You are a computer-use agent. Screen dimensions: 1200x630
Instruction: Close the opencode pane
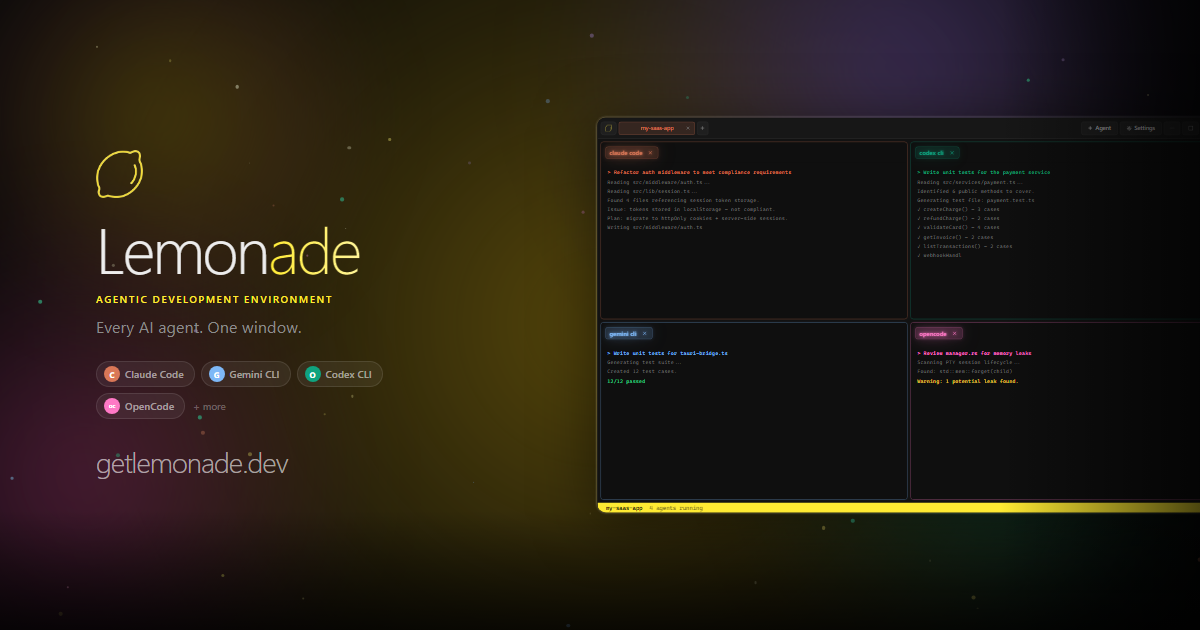coord(954,333)
